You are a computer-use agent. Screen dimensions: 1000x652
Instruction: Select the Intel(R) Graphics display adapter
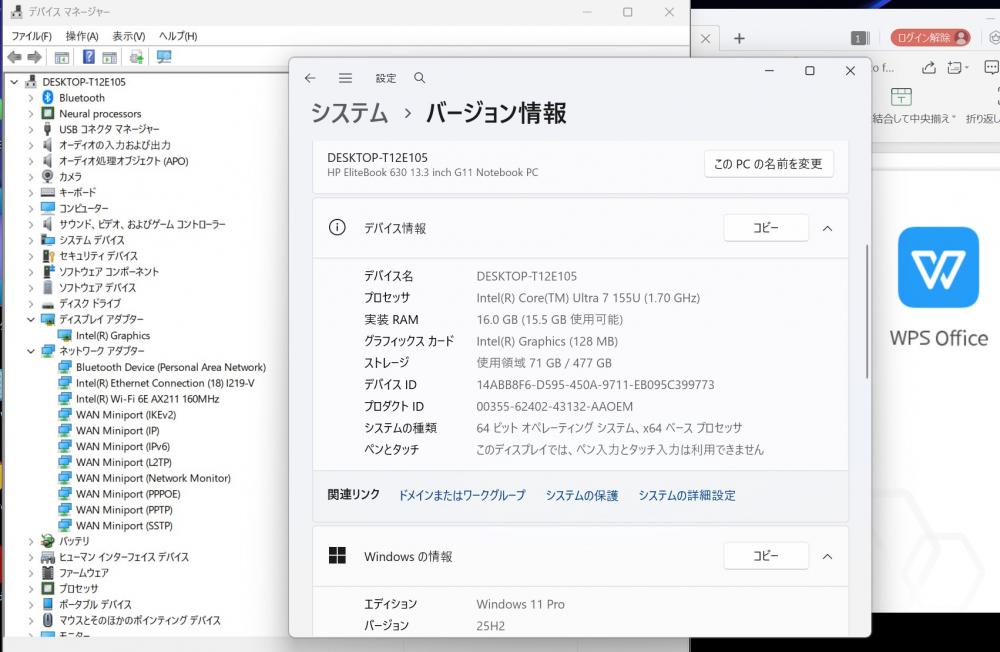click(x=113, y=336)
